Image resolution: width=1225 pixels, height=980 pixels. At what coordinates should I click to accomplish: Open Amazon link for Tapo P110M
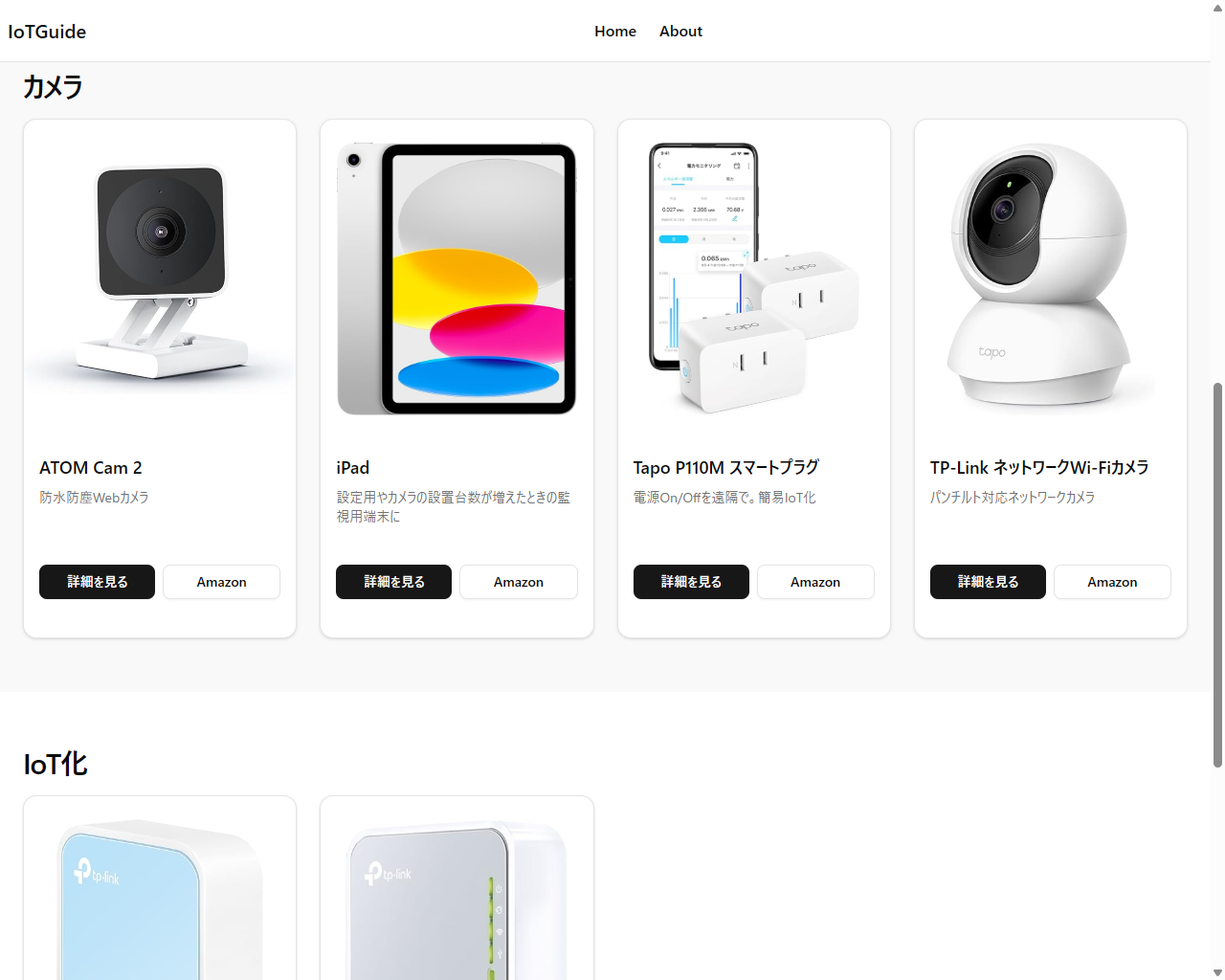815,582
